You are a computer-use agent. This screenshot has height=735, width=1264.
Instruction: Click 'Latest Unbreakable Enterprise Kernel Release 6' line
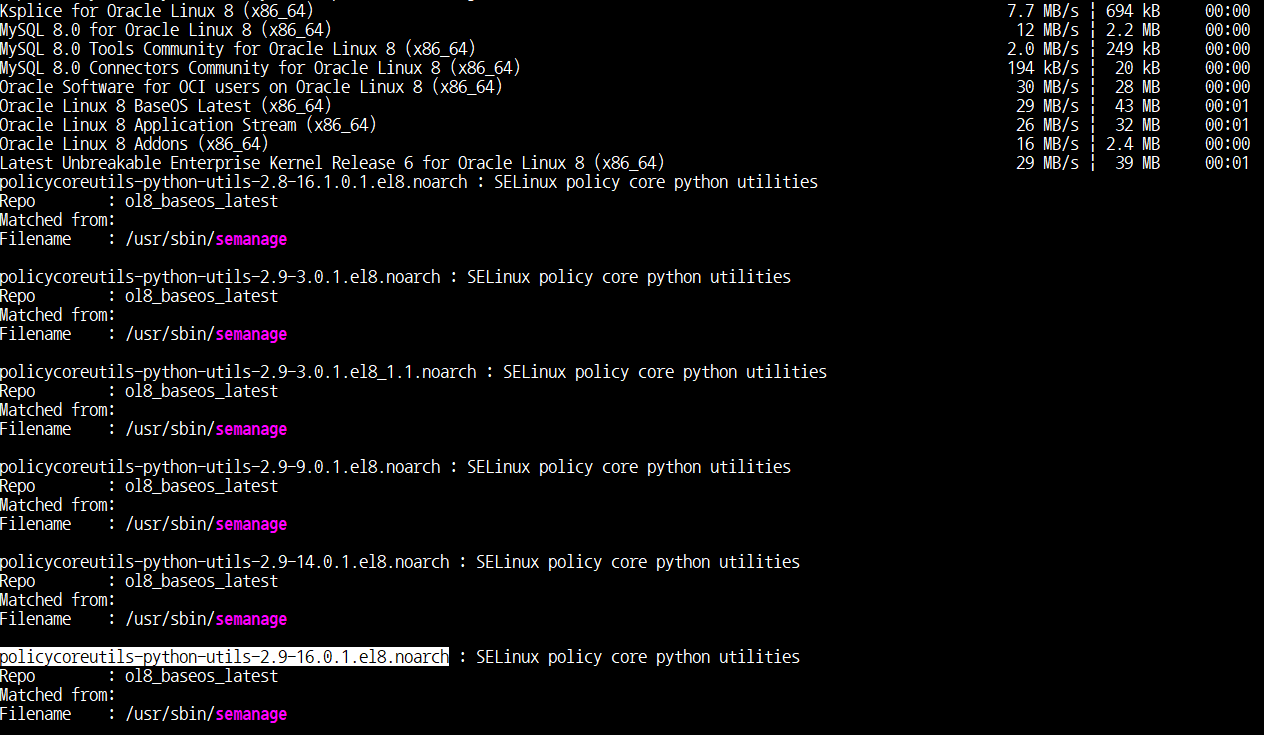(332, 163)
